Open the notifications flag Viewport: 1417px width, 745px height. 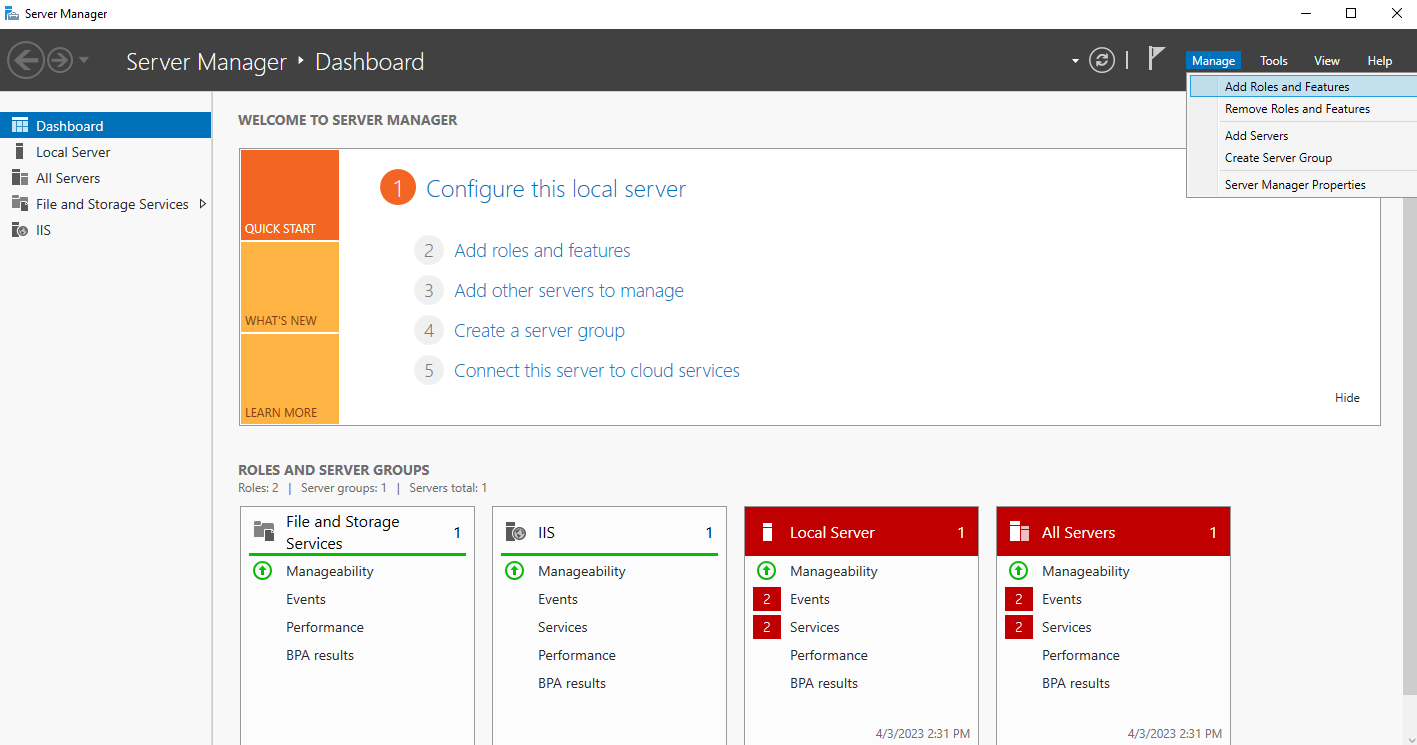1156,59
